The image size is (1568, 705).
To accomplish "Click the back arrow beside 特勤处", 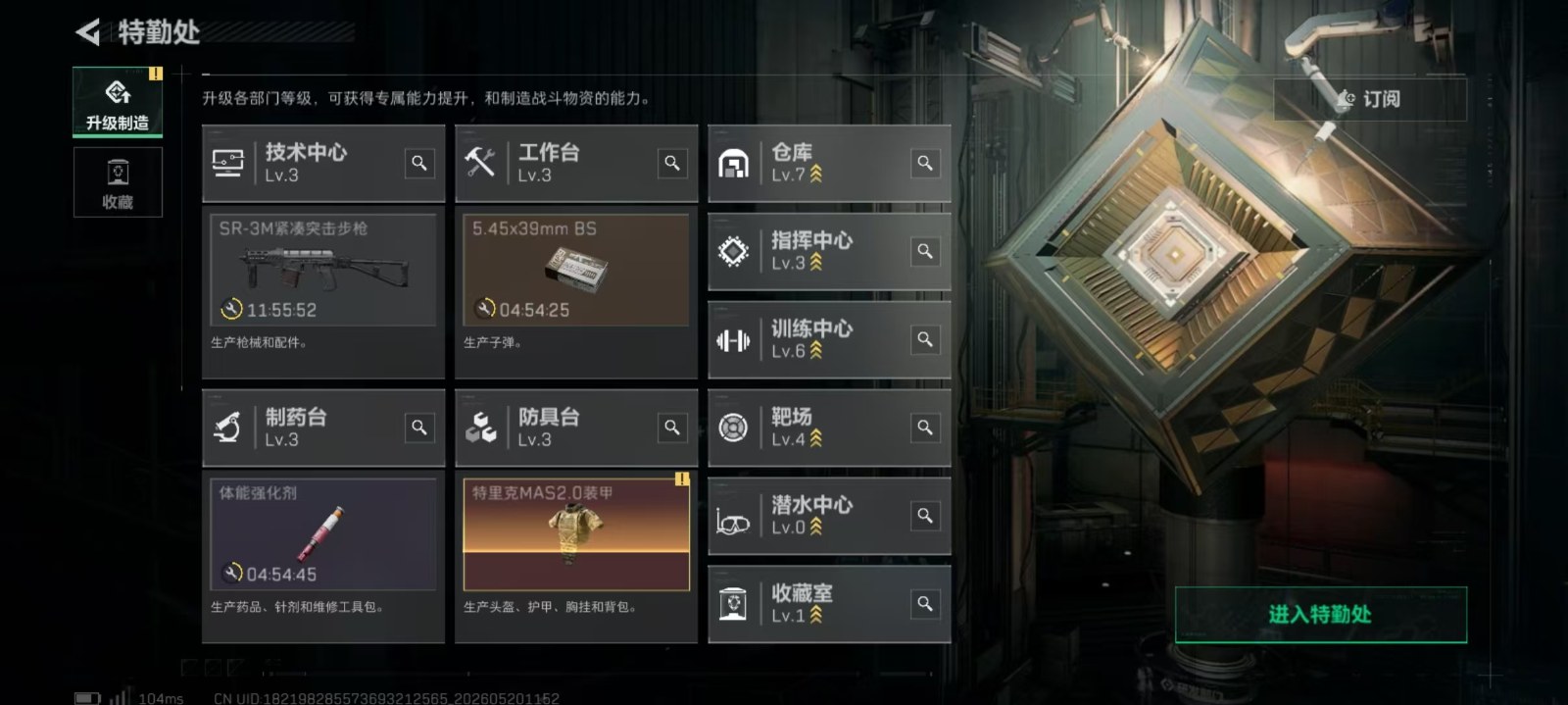I will [88, 32].
